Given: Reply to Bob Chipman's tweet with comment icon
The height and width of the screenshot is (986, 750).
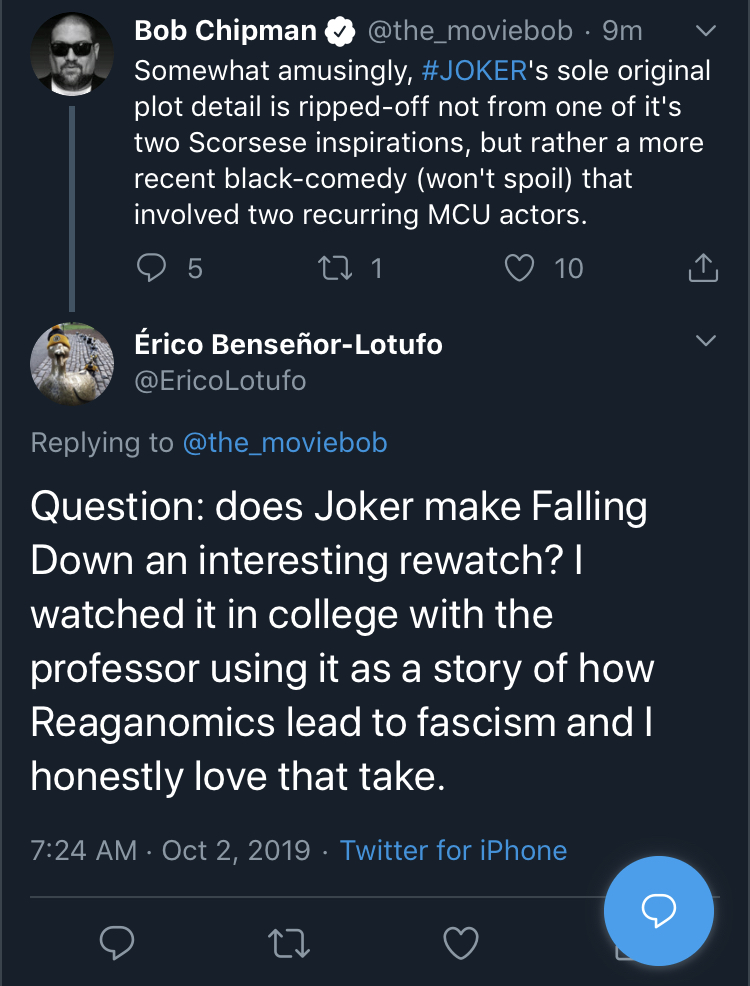Looking at the screenshot, I should coord(151,268).
